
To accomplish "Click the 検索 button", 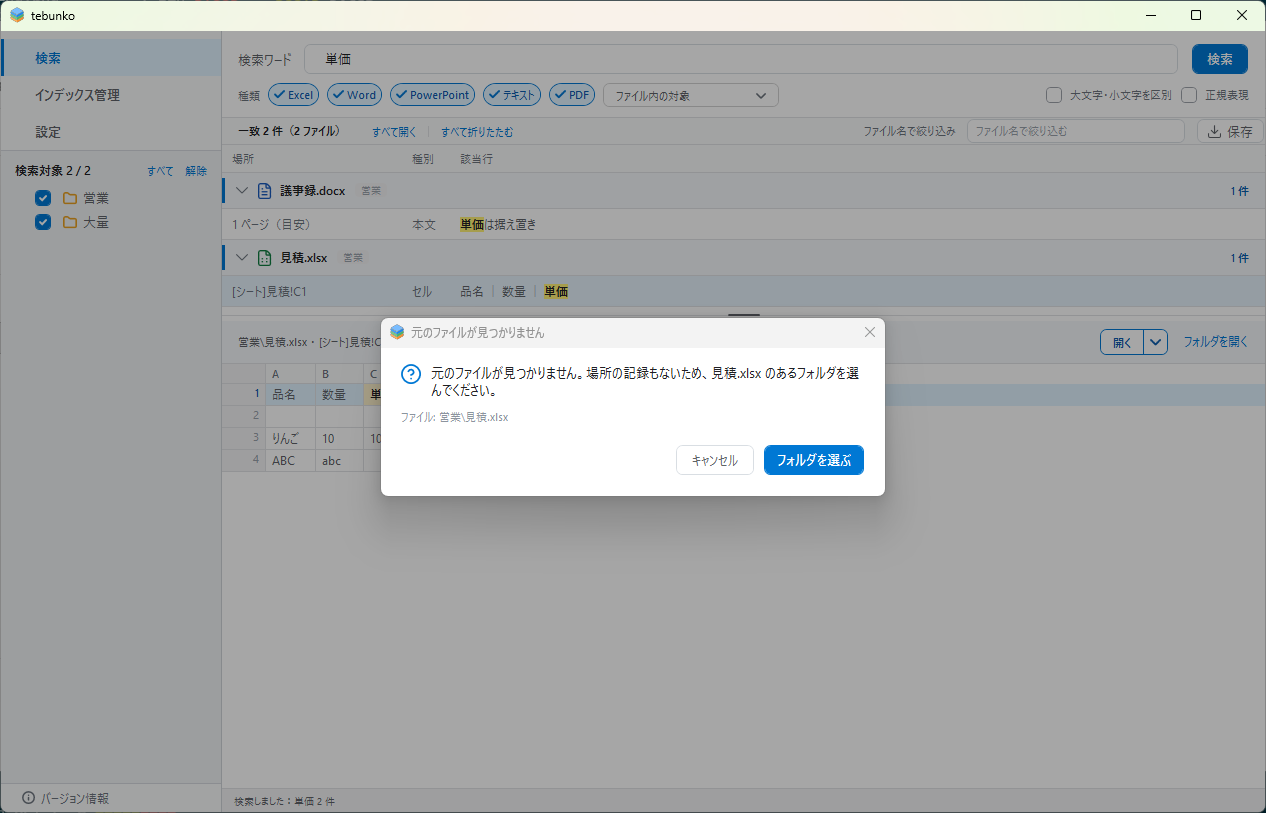I will coord(1219,59).
